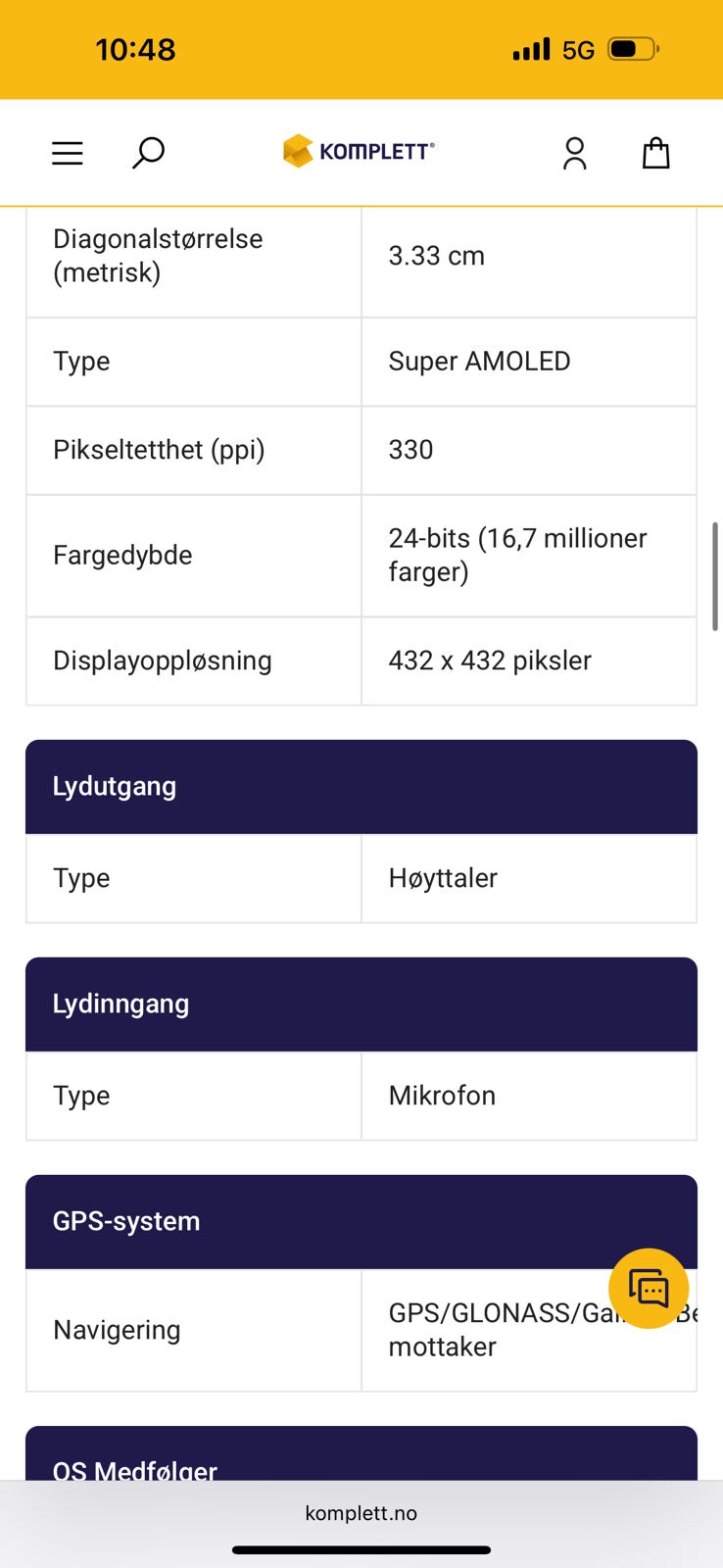Collapse the Lydutgang section header

click(361, 786)
